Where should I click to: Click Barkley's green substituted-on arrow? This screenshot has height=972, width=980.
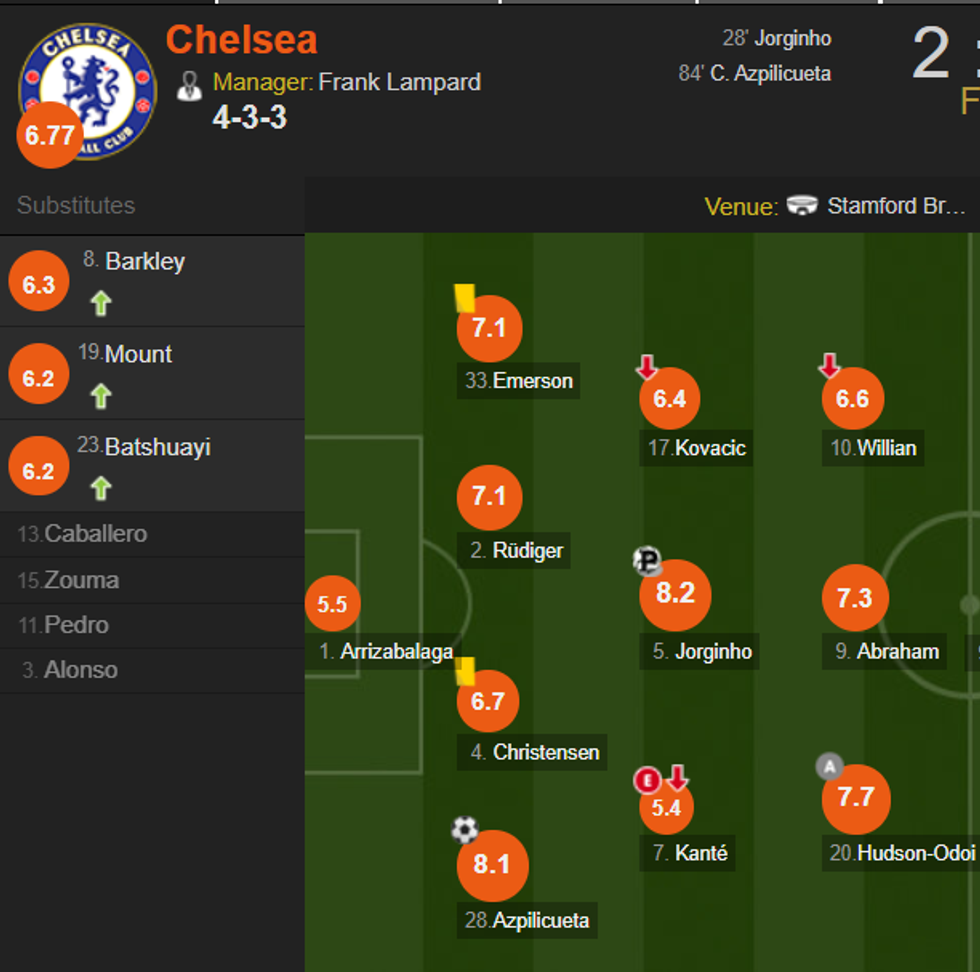101,303
